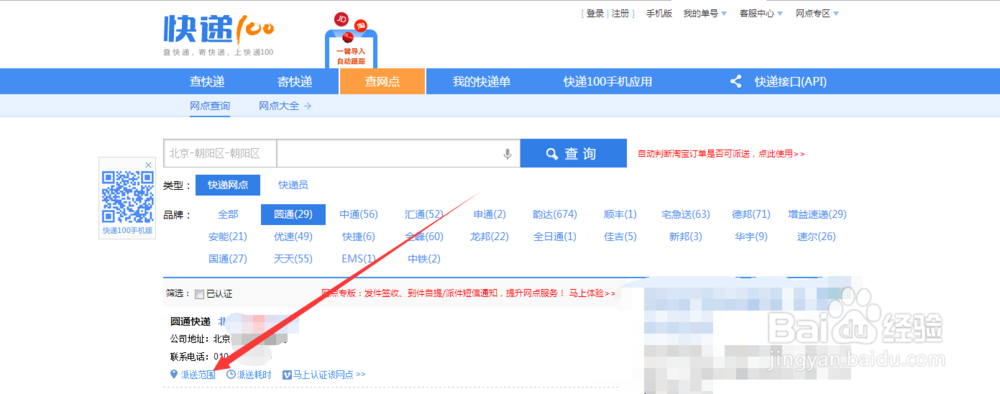This screenshot has height=394, width=1000.
Task: Click the 圆通快递 outlet name
Action: click(x=190, y=321)
